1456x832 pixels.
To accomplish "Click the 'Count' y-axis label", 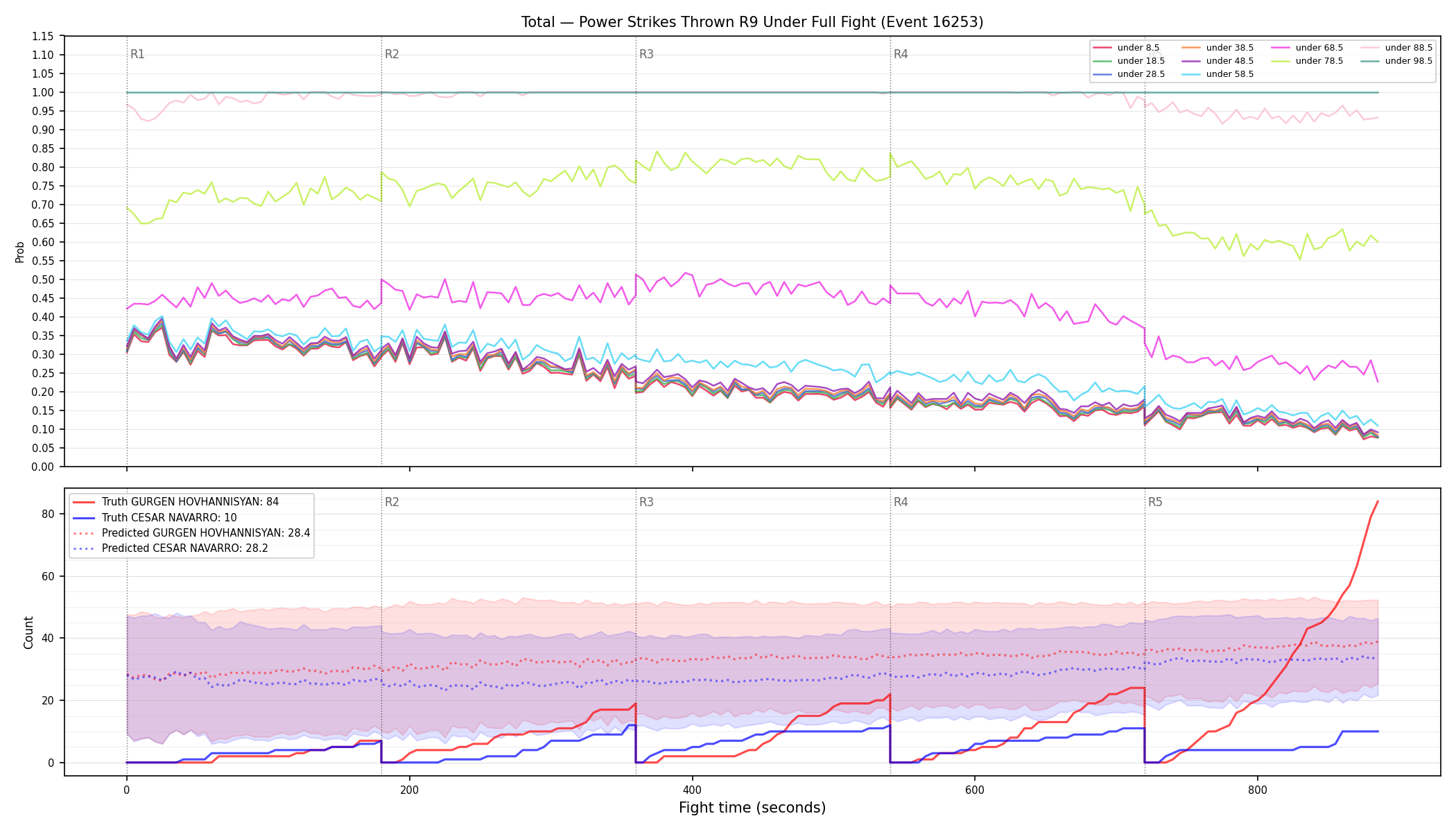I will 28,632.
